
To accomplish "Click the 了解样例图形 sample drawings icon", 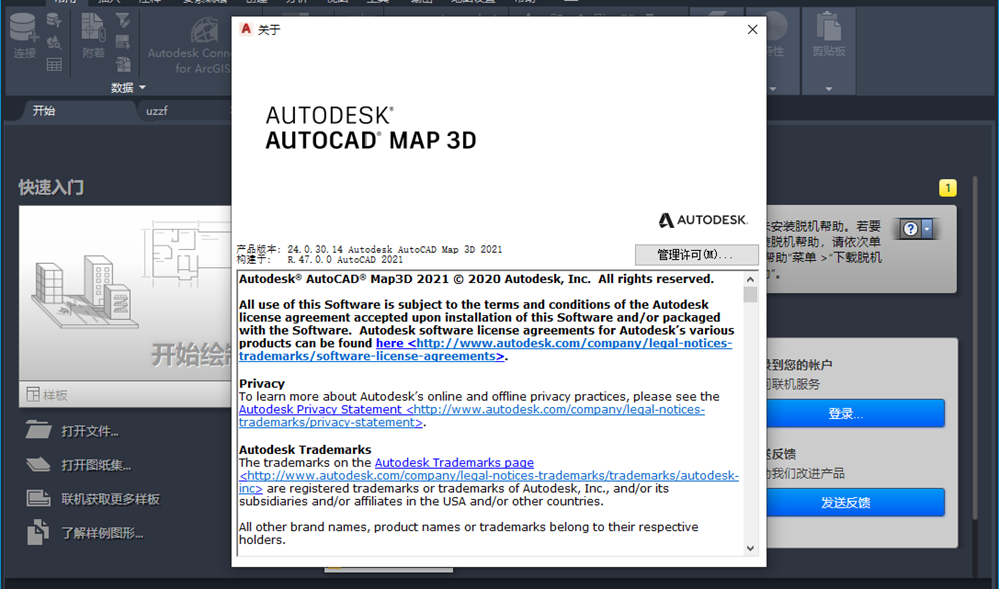I will pos(38,532).
